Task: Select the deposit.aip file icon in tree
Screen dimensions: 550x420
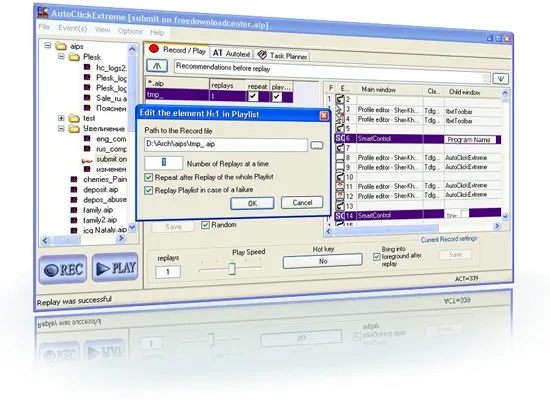Action: pos(74,189)
